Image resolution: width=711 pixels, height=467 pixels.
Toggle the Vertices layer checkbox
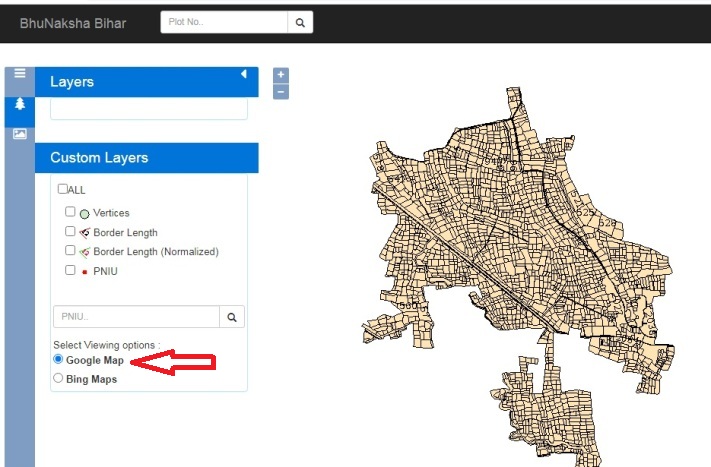70,212
